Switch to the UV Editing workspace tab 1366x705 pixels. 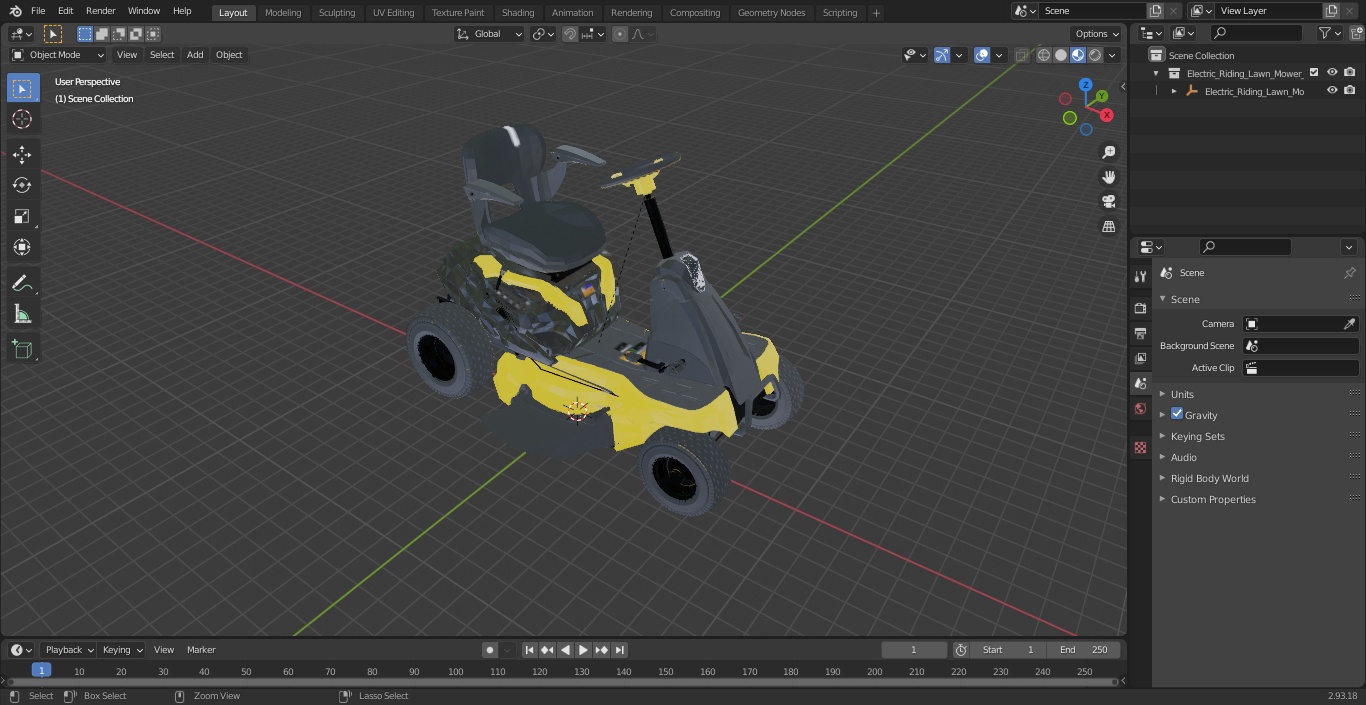(x=393, y=13)
